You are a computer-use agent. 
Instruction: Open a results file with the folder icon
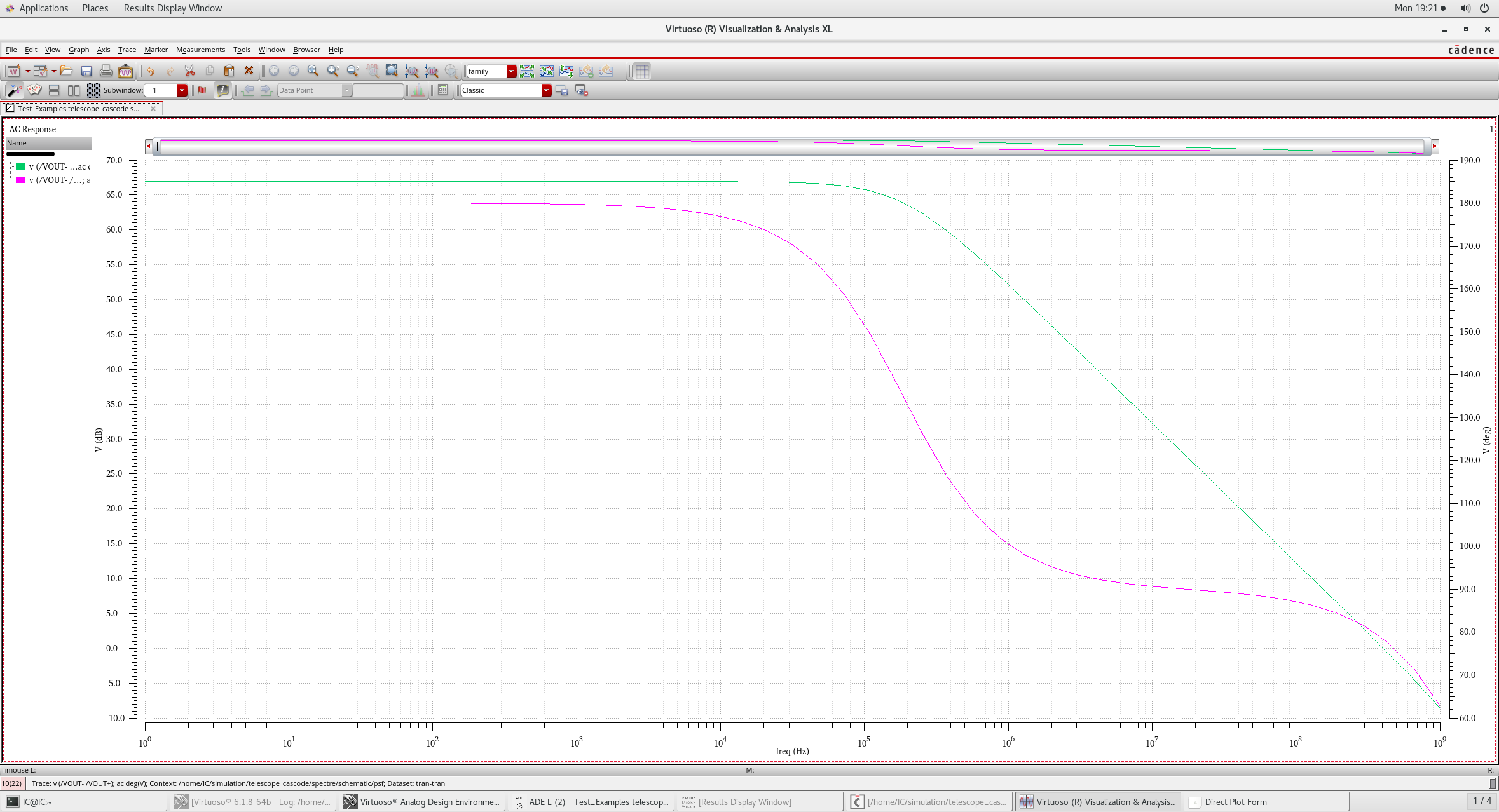66,71
